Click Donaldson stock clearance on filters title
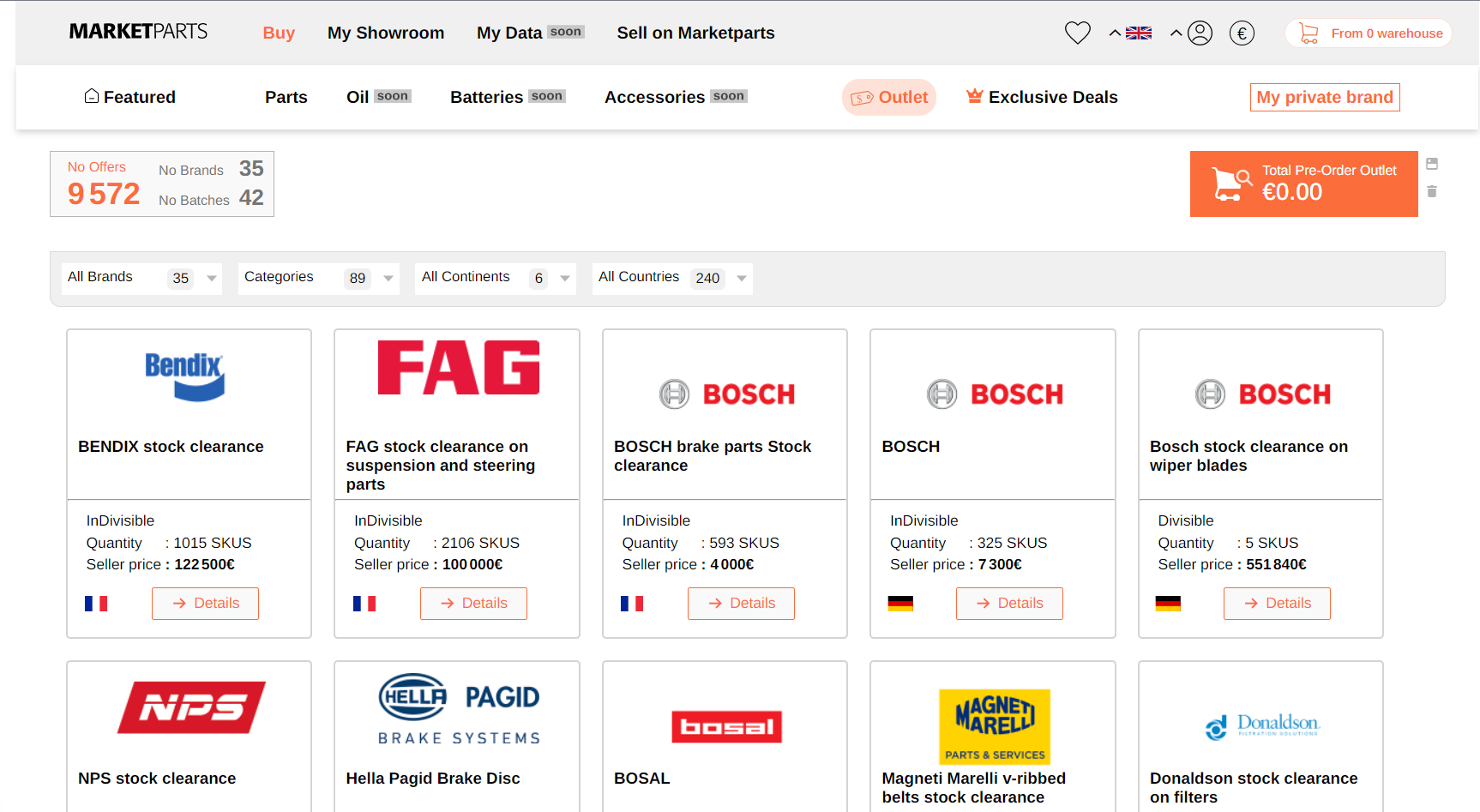 tap(1254, 788)
